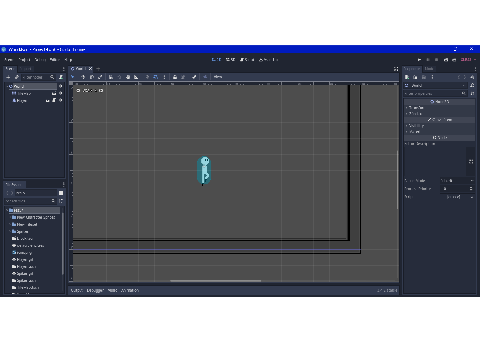480x360 pixels.
Task: Open the Editor menu
Action: coord(54,60)
